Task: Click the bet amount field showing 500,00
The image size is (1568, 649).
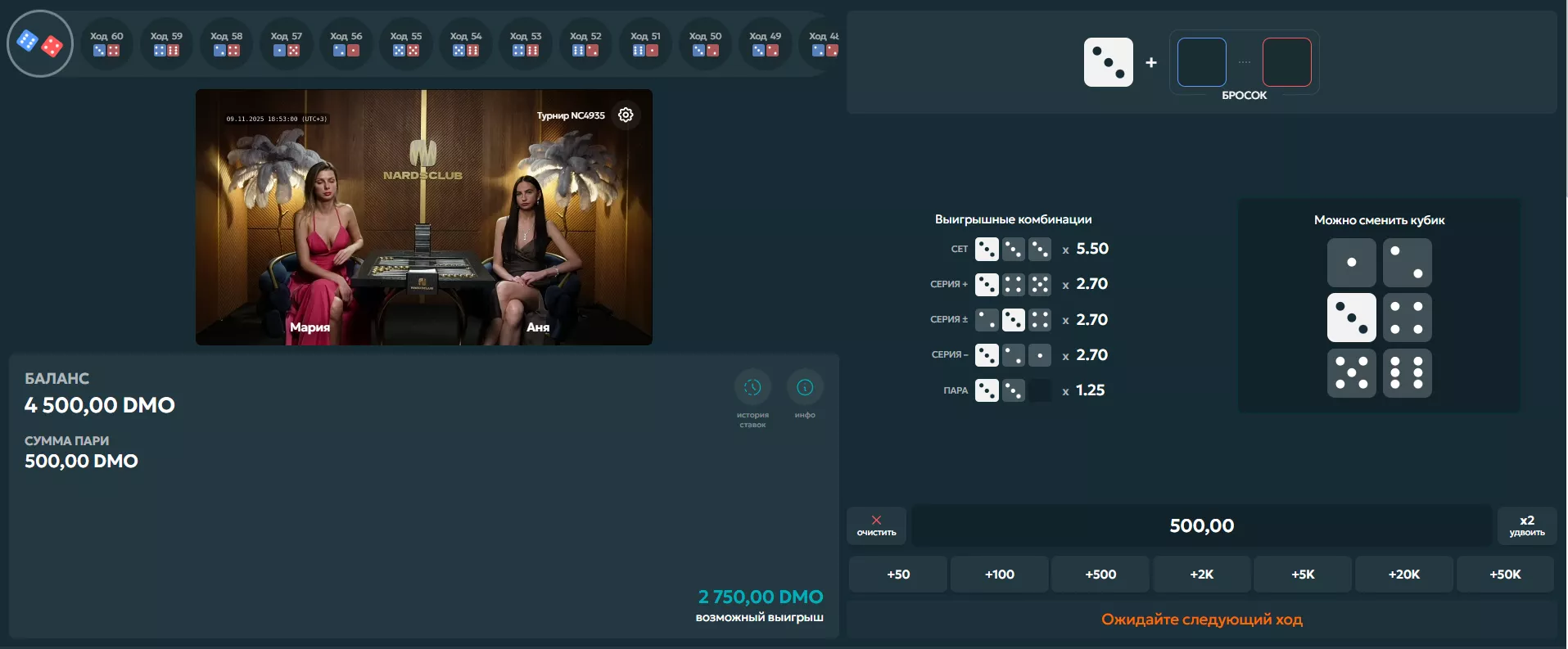Action: 1201,525
